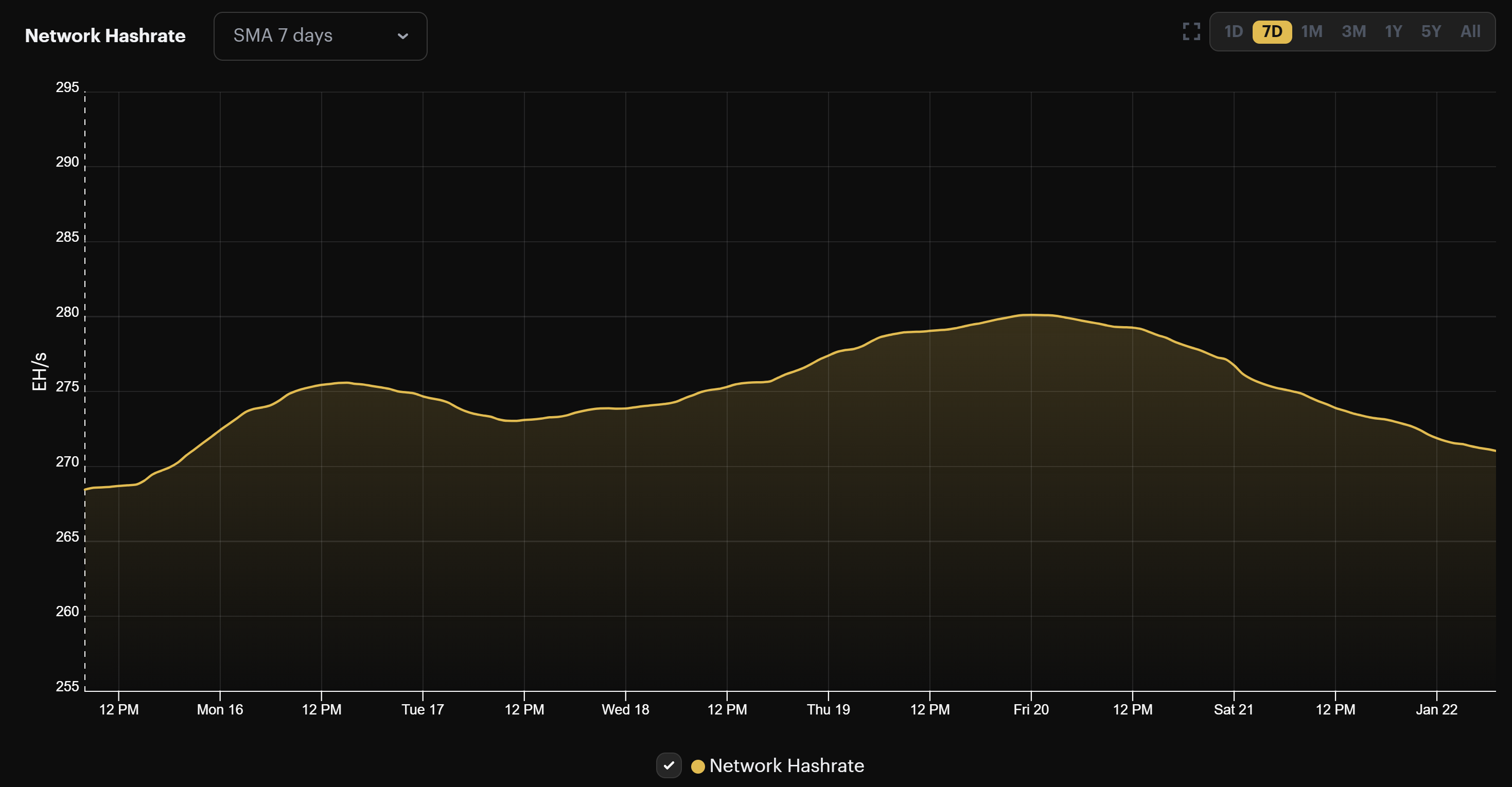Click the Network Hashrate chart title
The width and height of the screenshot is (1512, 787).
tap(104, 35)
